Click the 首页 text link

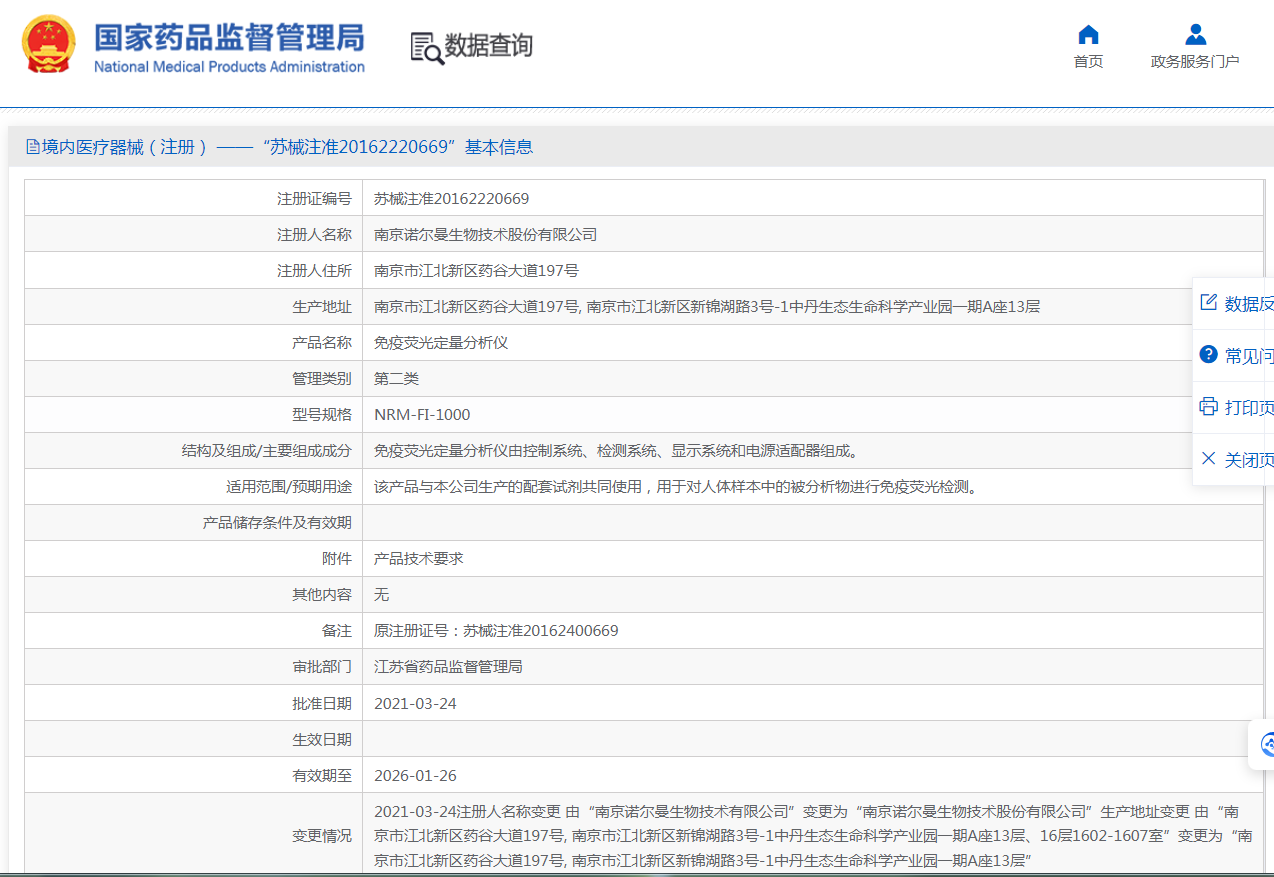pyautogui.click(x=1088, y=62)
